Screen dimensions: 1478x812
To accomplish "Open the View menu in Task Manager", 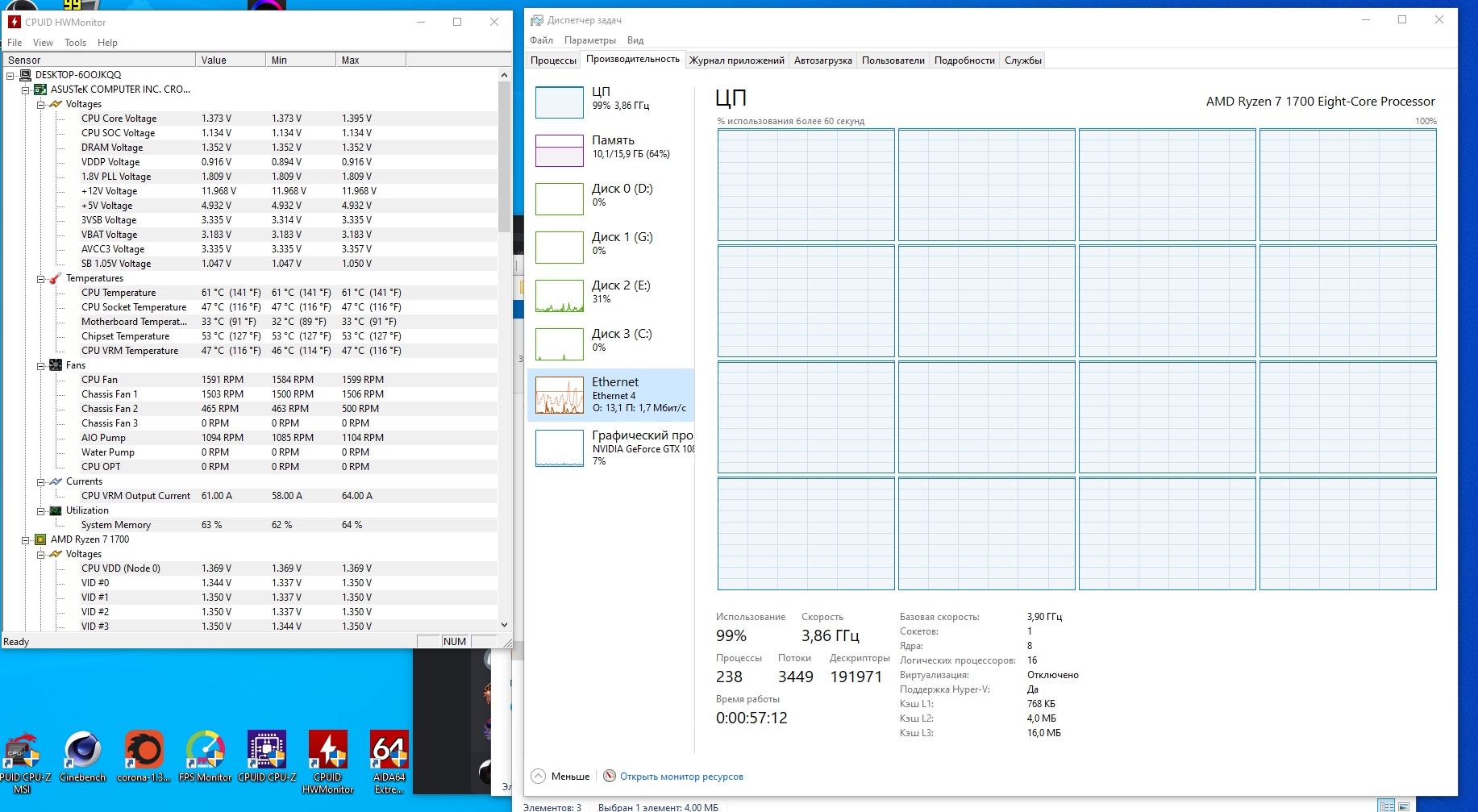I will [635, 40].
